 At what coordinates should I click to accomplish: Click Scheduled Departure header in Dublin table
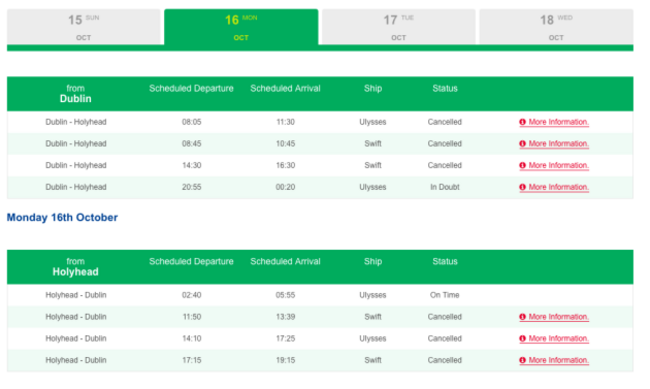(191, 88)
